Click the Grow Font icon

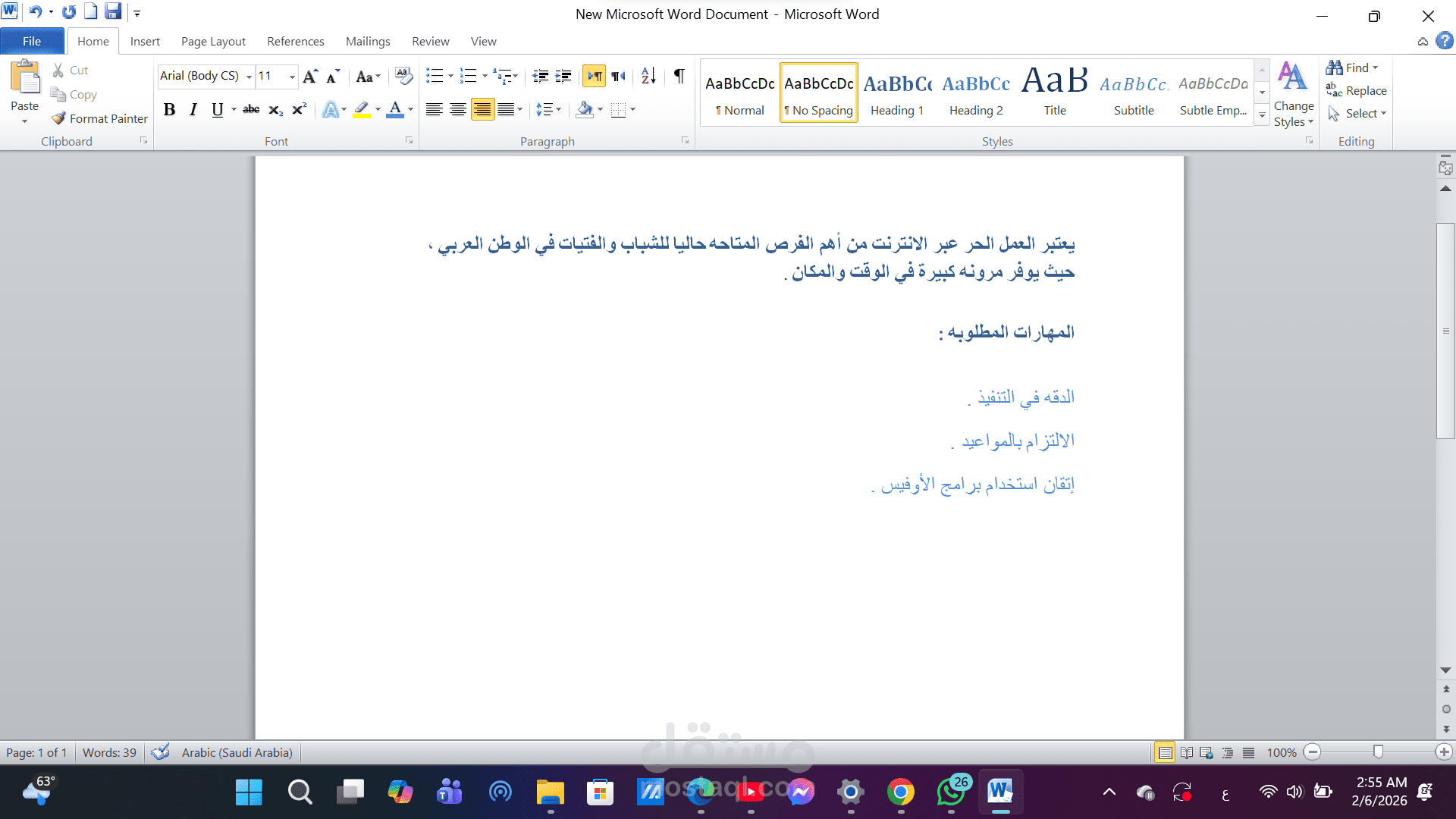coord(309,76)
